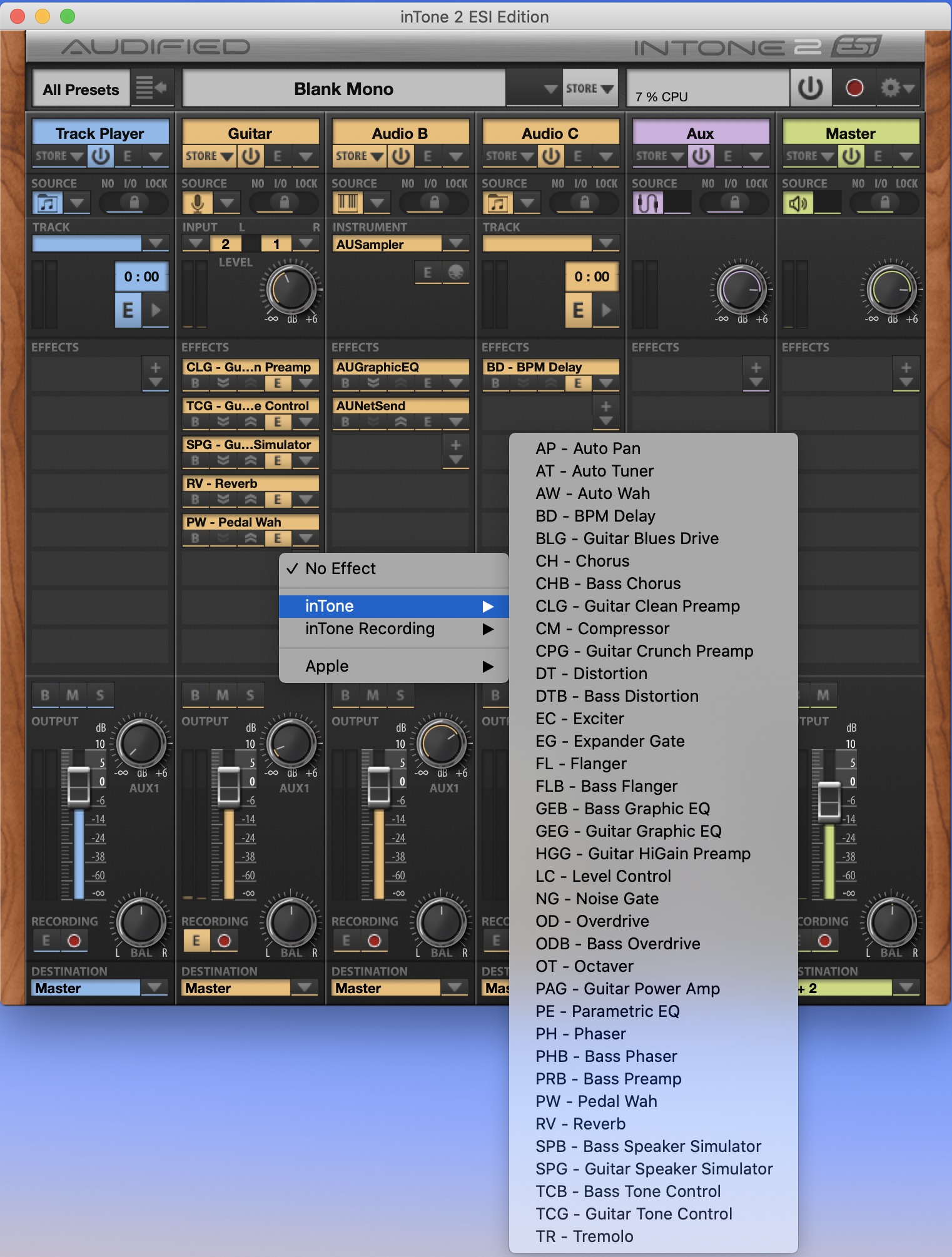952x1257 pixels.
Task: Click the global power icon in top bar
Action: tap(811, 88)
